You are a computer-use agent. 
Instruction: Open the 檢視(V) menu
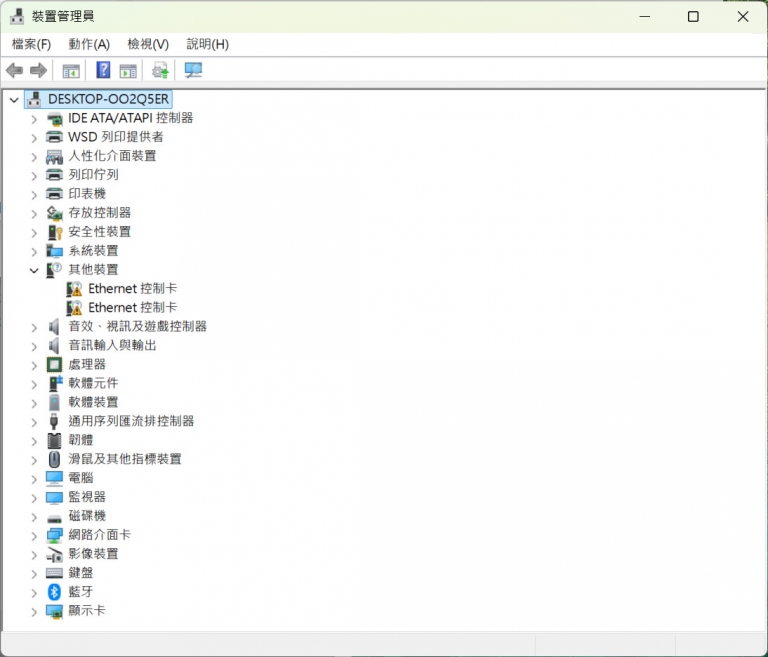tap(148, 44)
